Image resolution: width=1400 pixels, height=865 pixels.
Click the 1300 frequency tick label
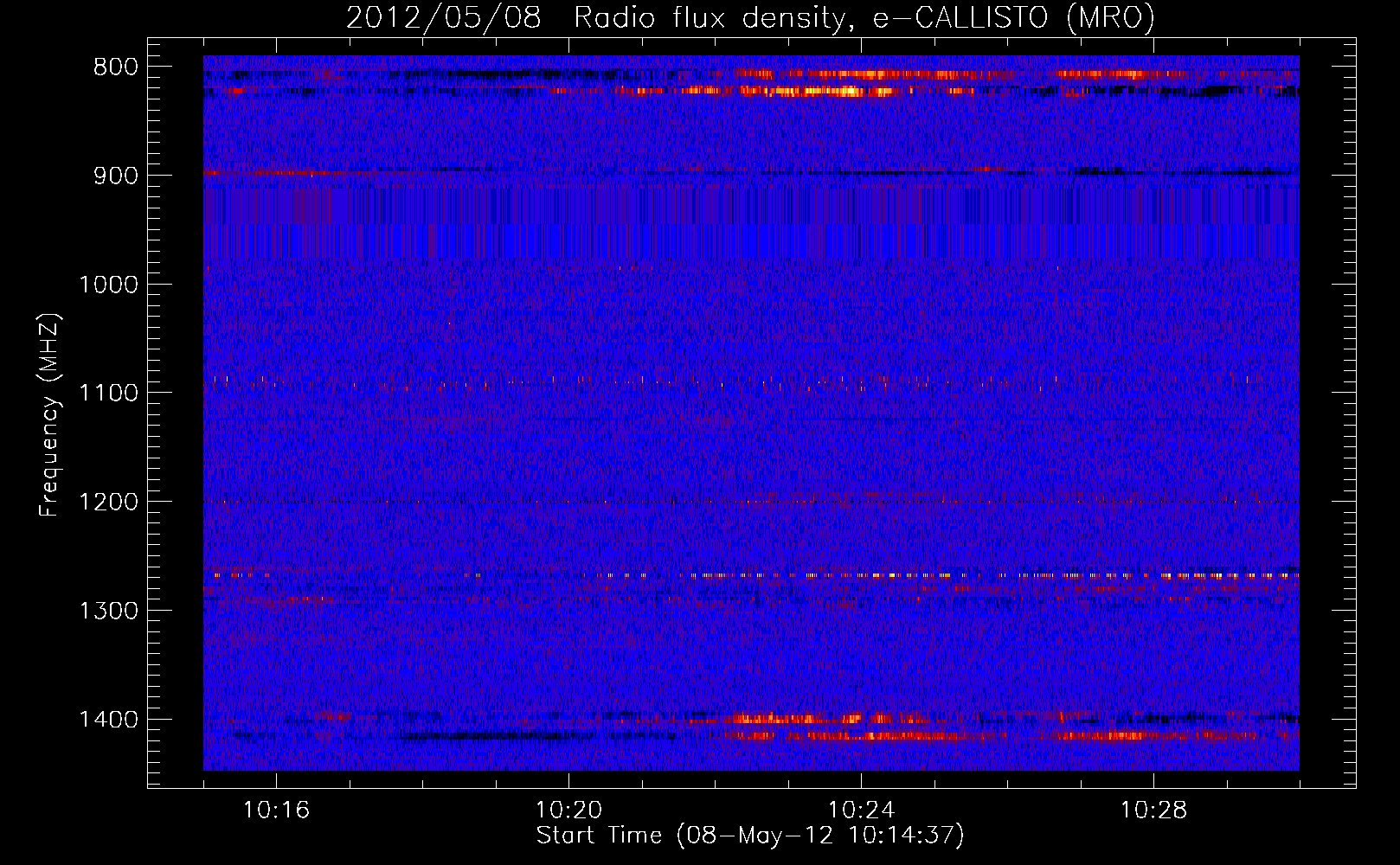click(x=108, y=612)
